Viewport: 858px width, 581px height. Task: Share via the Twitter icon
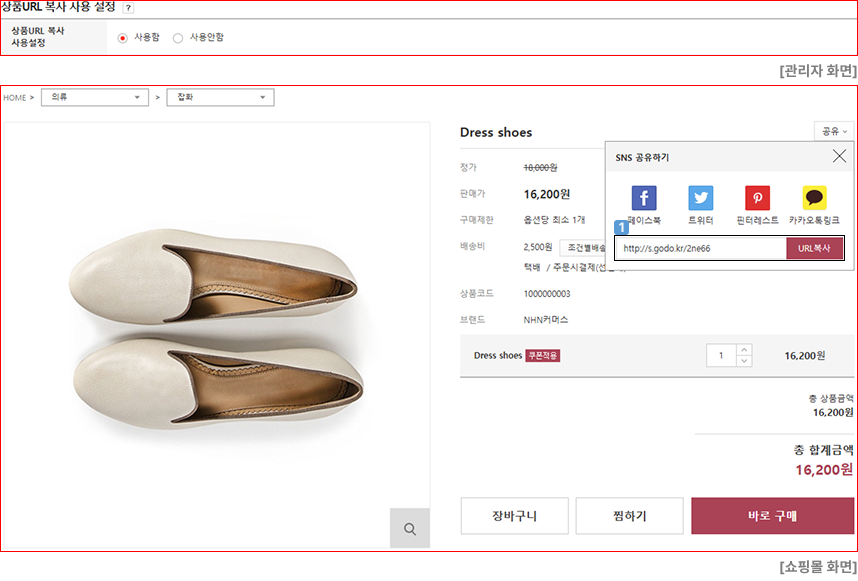click(700, 198)
